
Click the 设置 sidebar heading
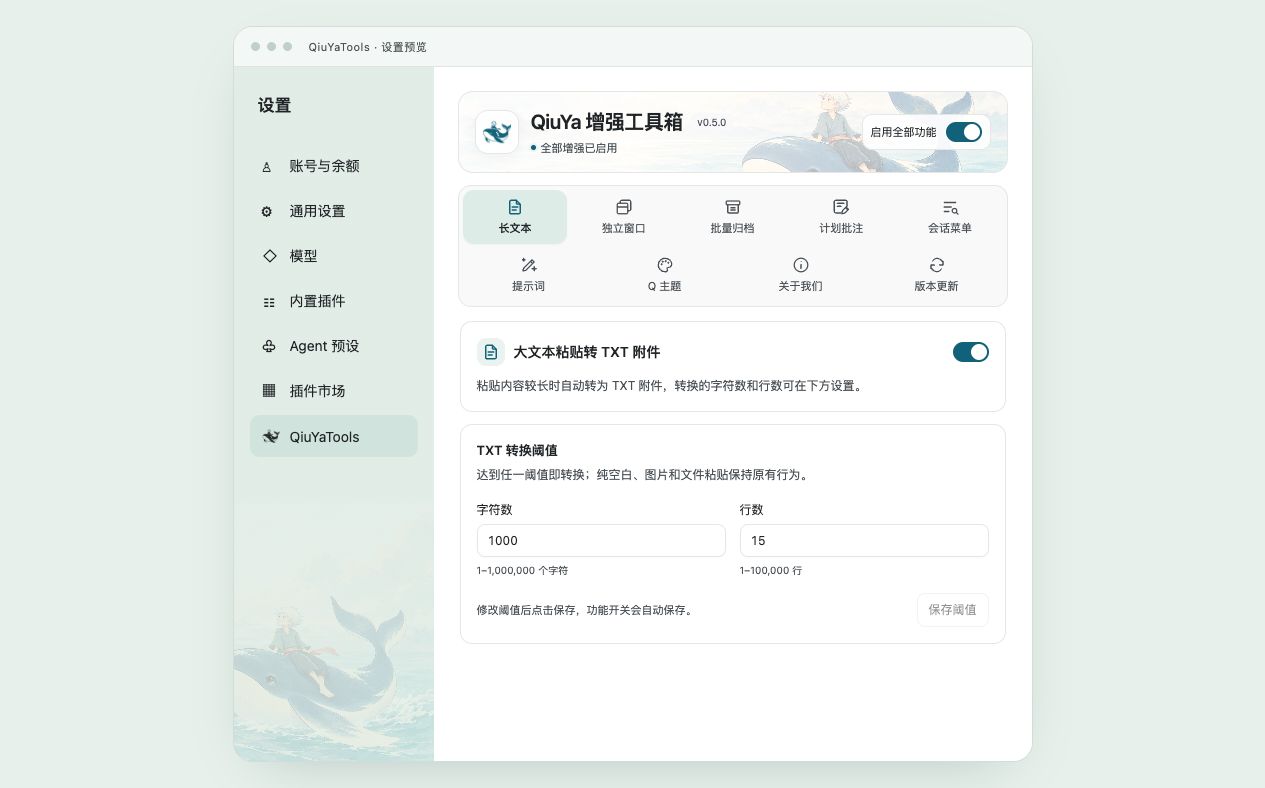pyautogui.click(x=274, y=106)
